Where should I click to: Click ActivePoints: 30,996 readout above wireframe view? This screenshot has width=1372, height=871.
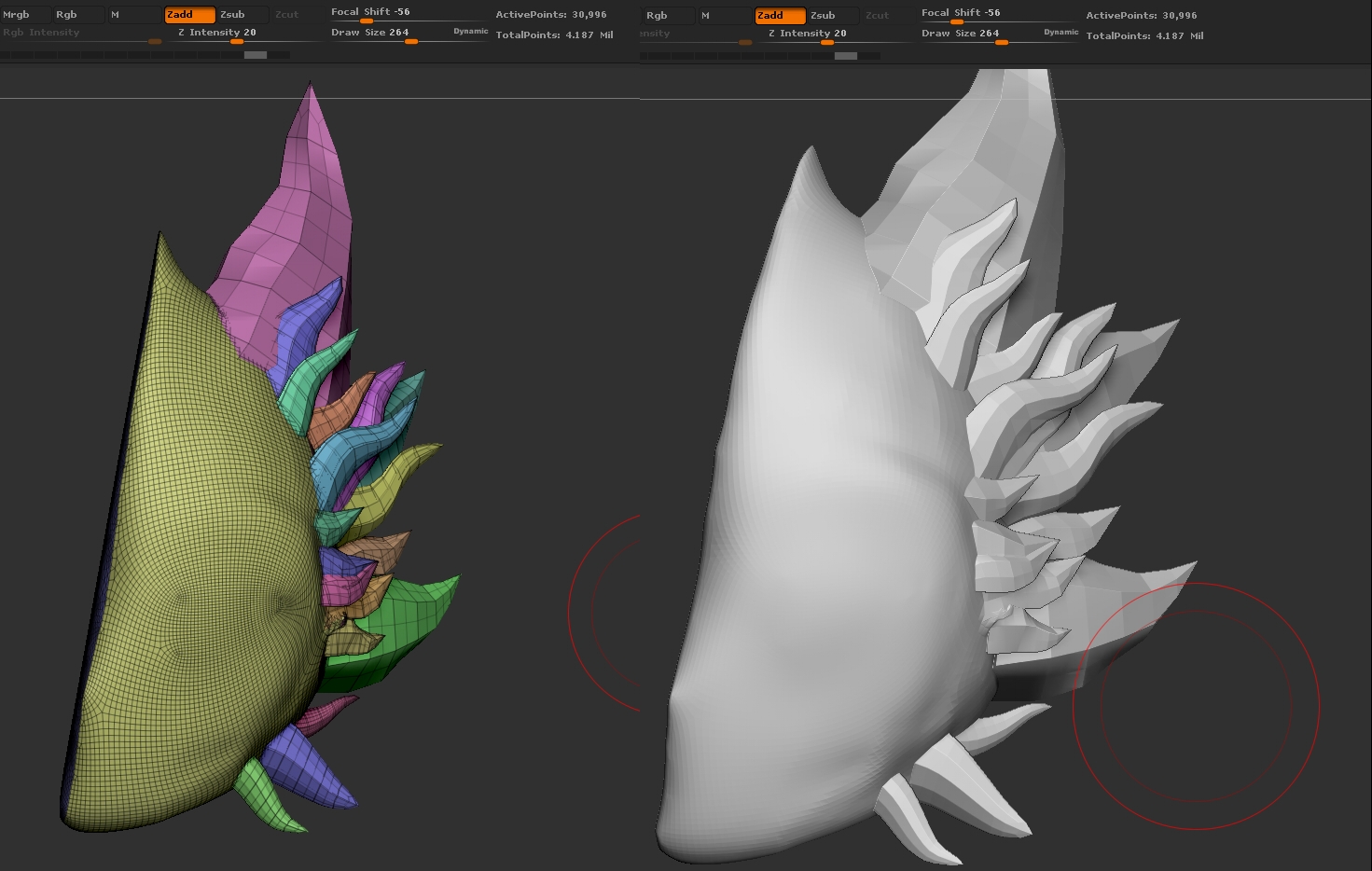[551, 15]
